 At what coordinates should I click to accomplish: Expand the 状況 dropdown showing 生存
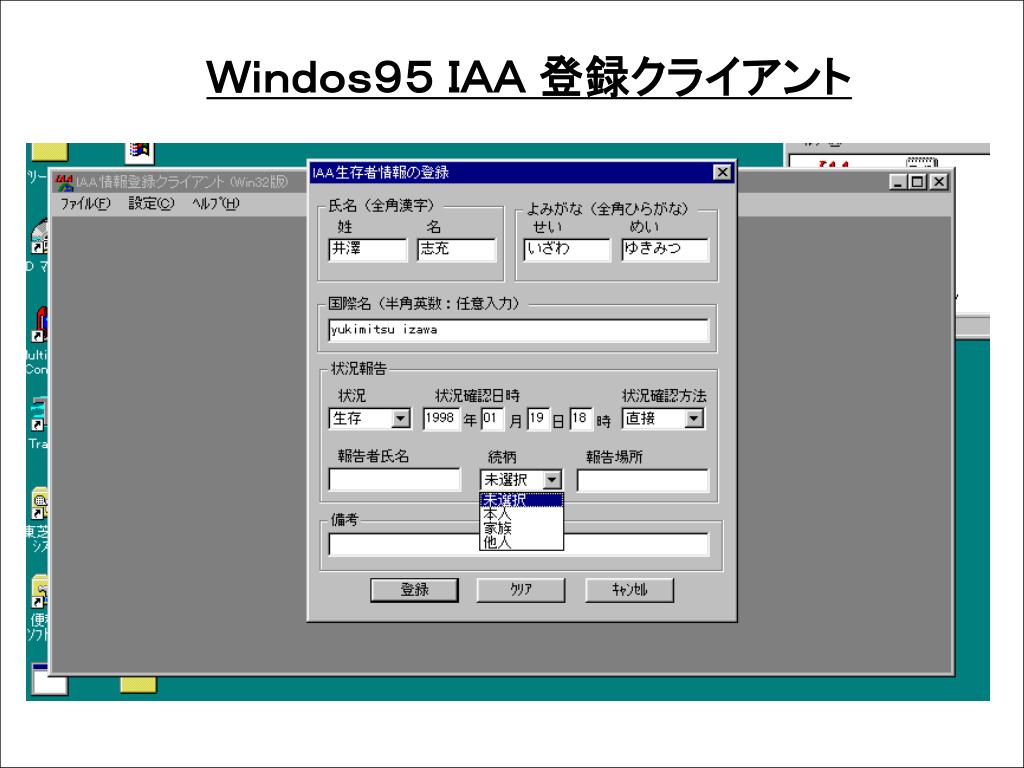click(401, 418)
